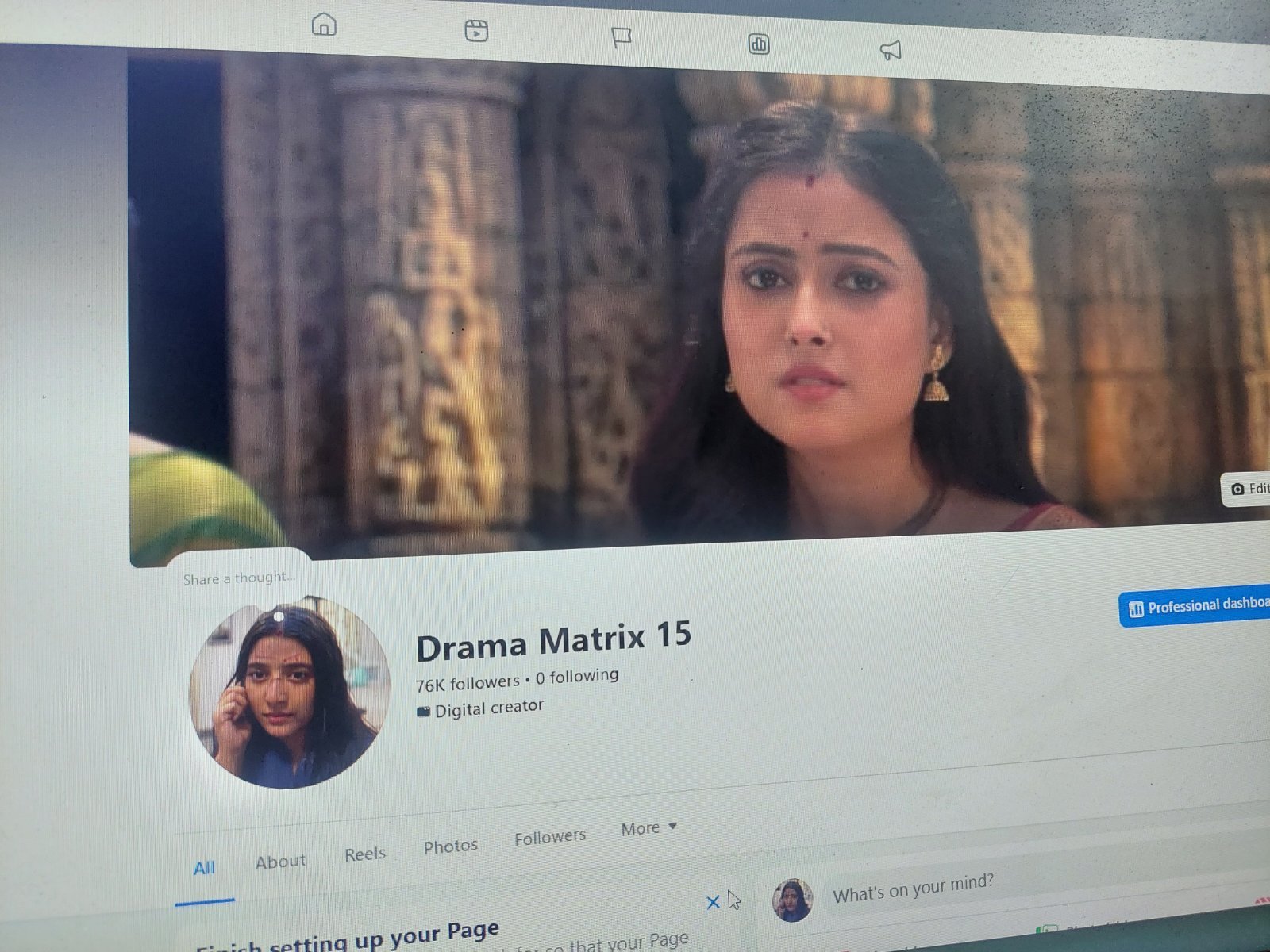Open the Ad Center megaphone icon
Viewport: 1270px width, 952px height.
tap(891, 51)
